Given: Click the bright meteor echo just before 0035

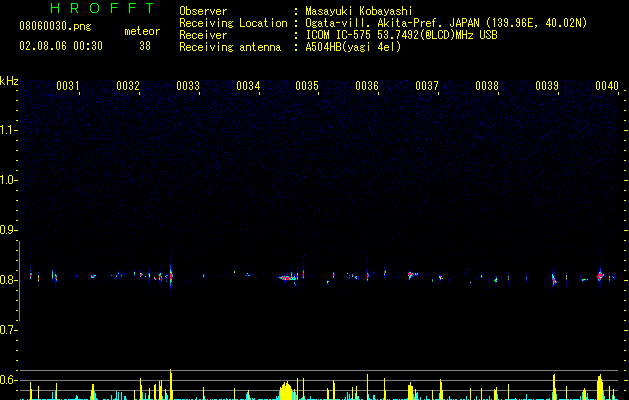Looking at the screenshot, I should tap(287, 278).
